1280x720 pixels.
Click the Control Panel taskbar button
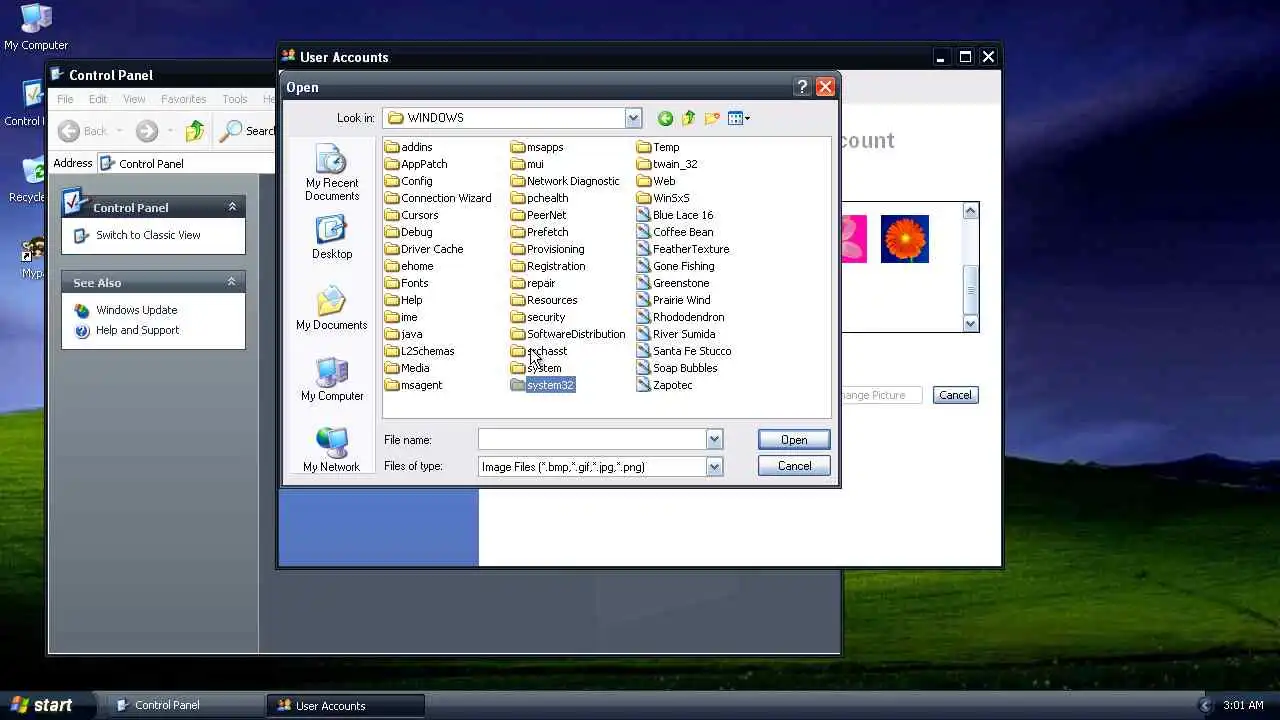[185, 705]
